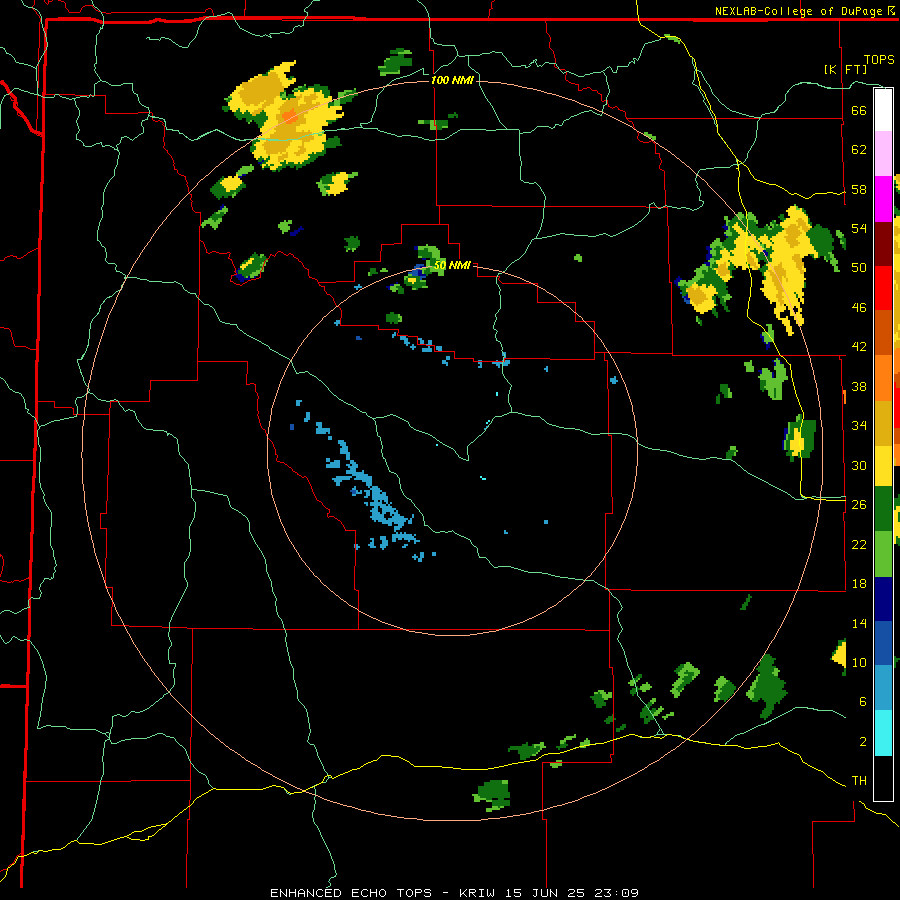Click the 10 value on the legend scale
The height and width of the screenshot is (900, 900).
point(859,662)
